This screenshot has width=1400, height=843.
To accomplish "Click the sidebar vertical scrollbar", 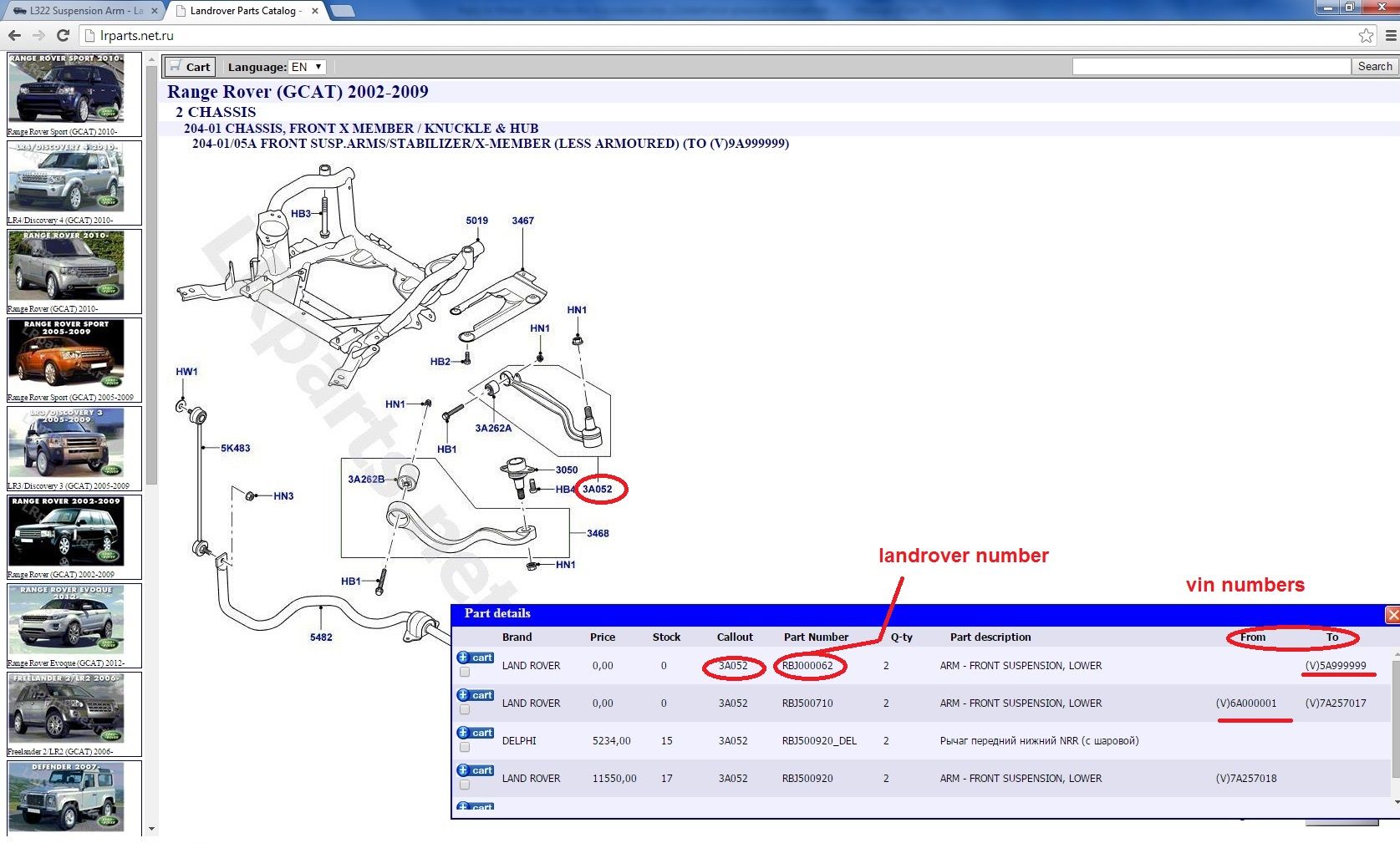I will pyautogui.click(x=151, y=276).
